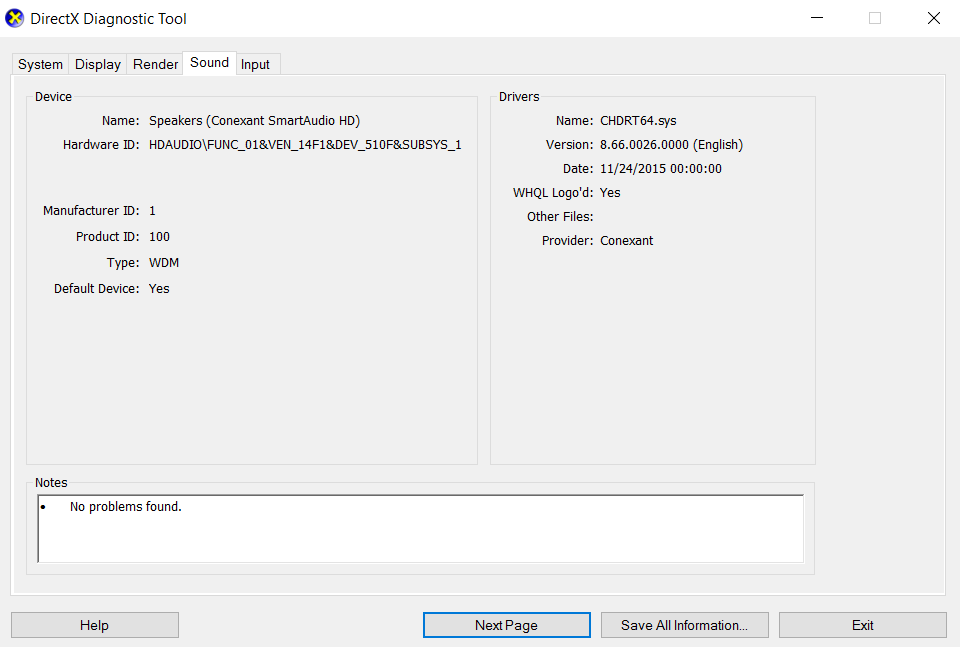960x647 pixels.
Task: Switch to the System tab
Action: pyautogui.click(x=40, y=64)
